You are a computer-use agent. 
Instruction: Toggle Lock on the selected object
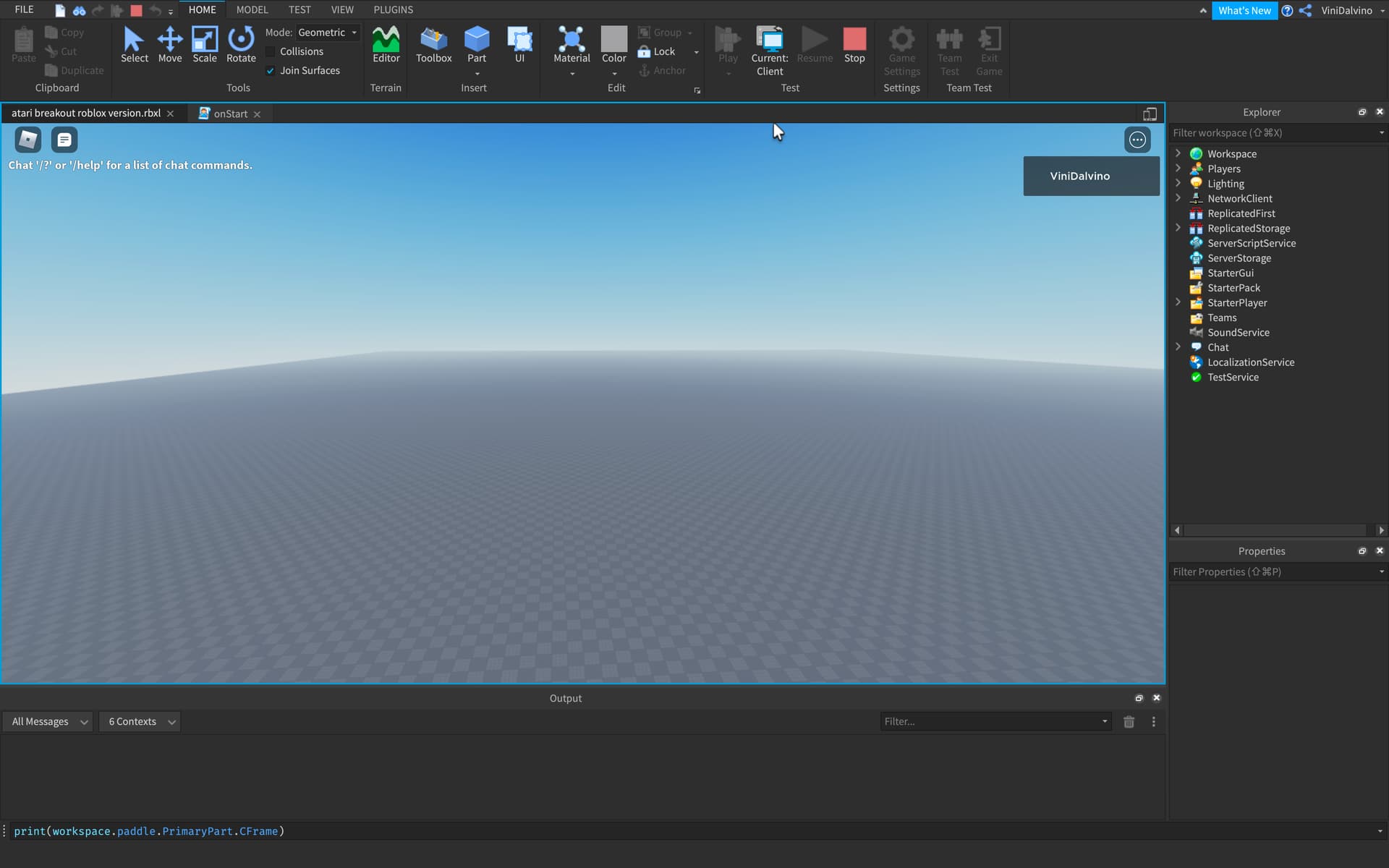click(657, 51)
